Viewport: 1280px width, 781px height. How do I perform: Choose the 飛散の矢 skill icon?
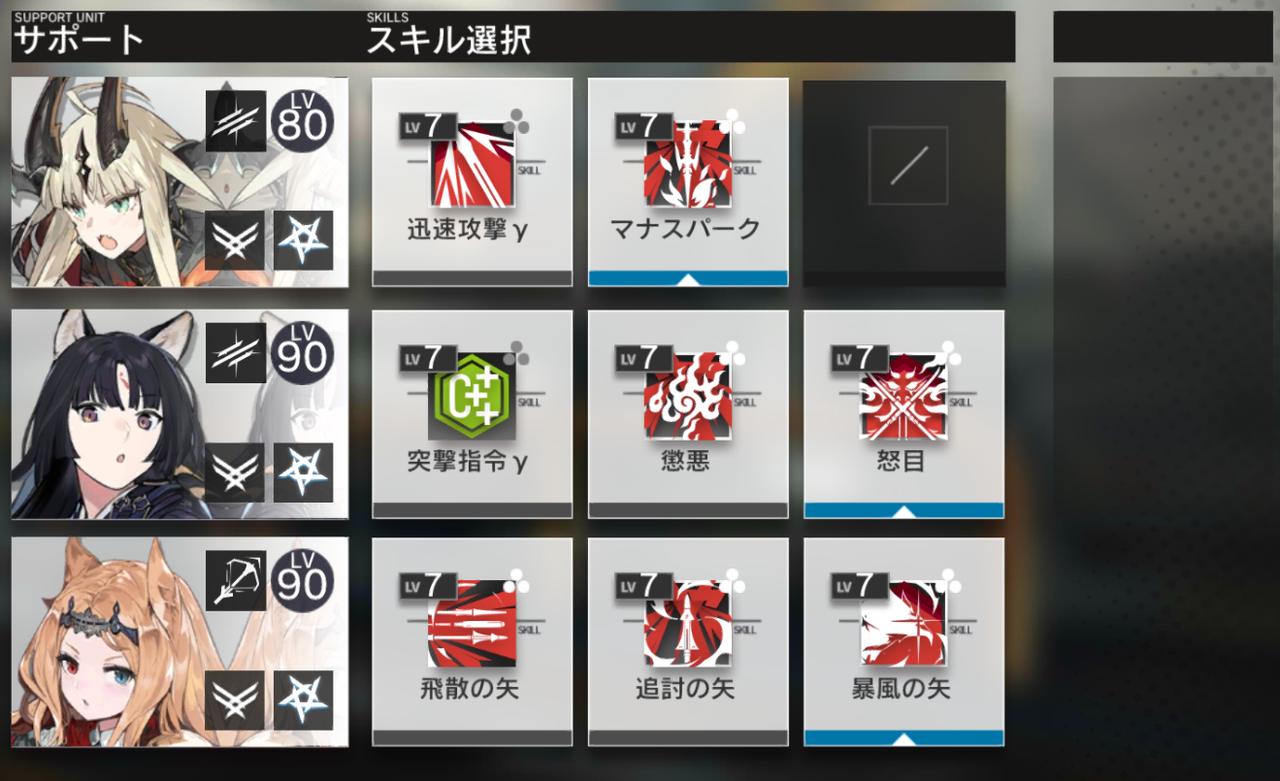tap(472, 624)
